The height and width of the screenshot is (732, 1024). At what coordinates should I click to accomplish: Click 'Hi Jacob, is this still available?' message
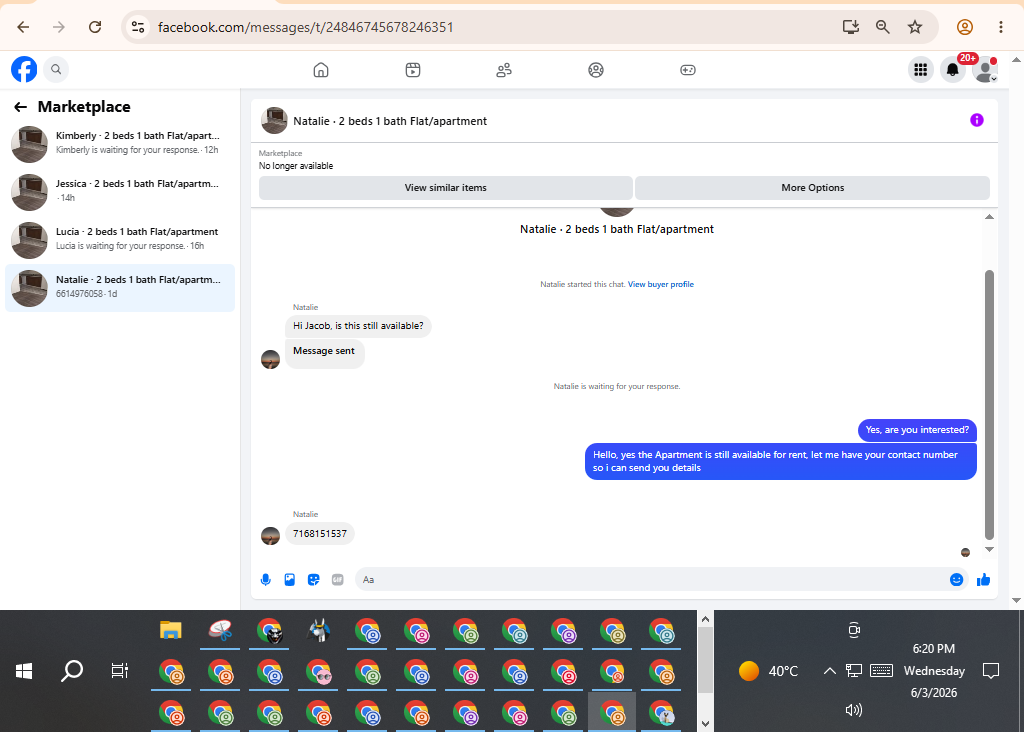point(358,326)
